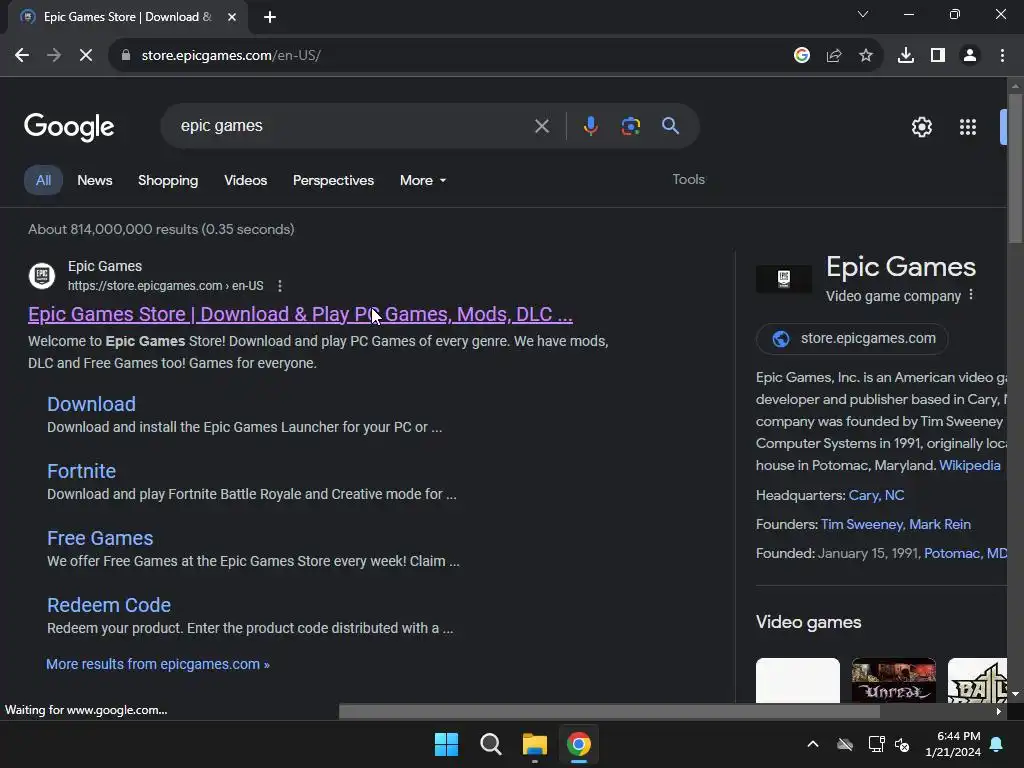Click the Epic Games result favicon
1024x768 pixels.
point(42,276)
